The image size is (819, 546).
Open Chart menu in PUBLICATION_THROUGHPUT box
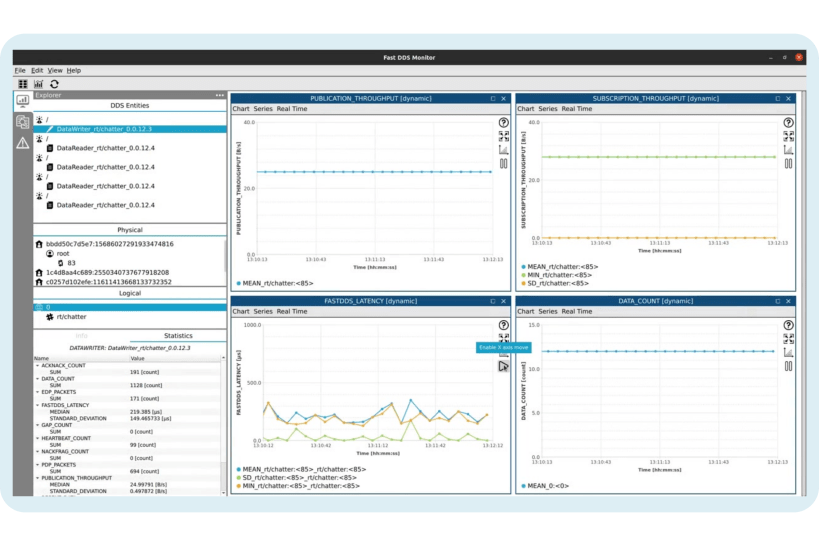(x=241, y=109)
